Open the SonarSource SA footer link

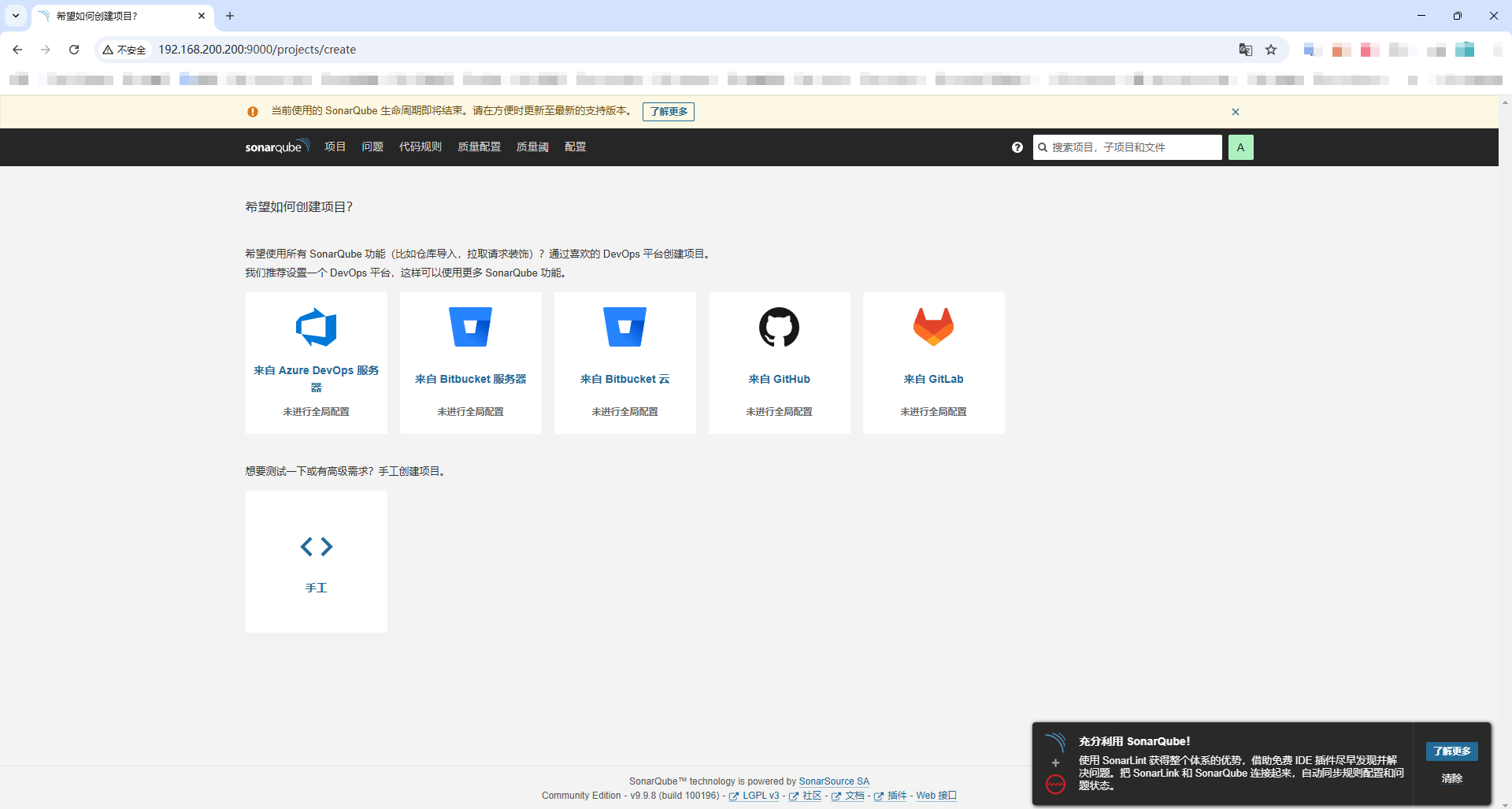coord(834,781)
